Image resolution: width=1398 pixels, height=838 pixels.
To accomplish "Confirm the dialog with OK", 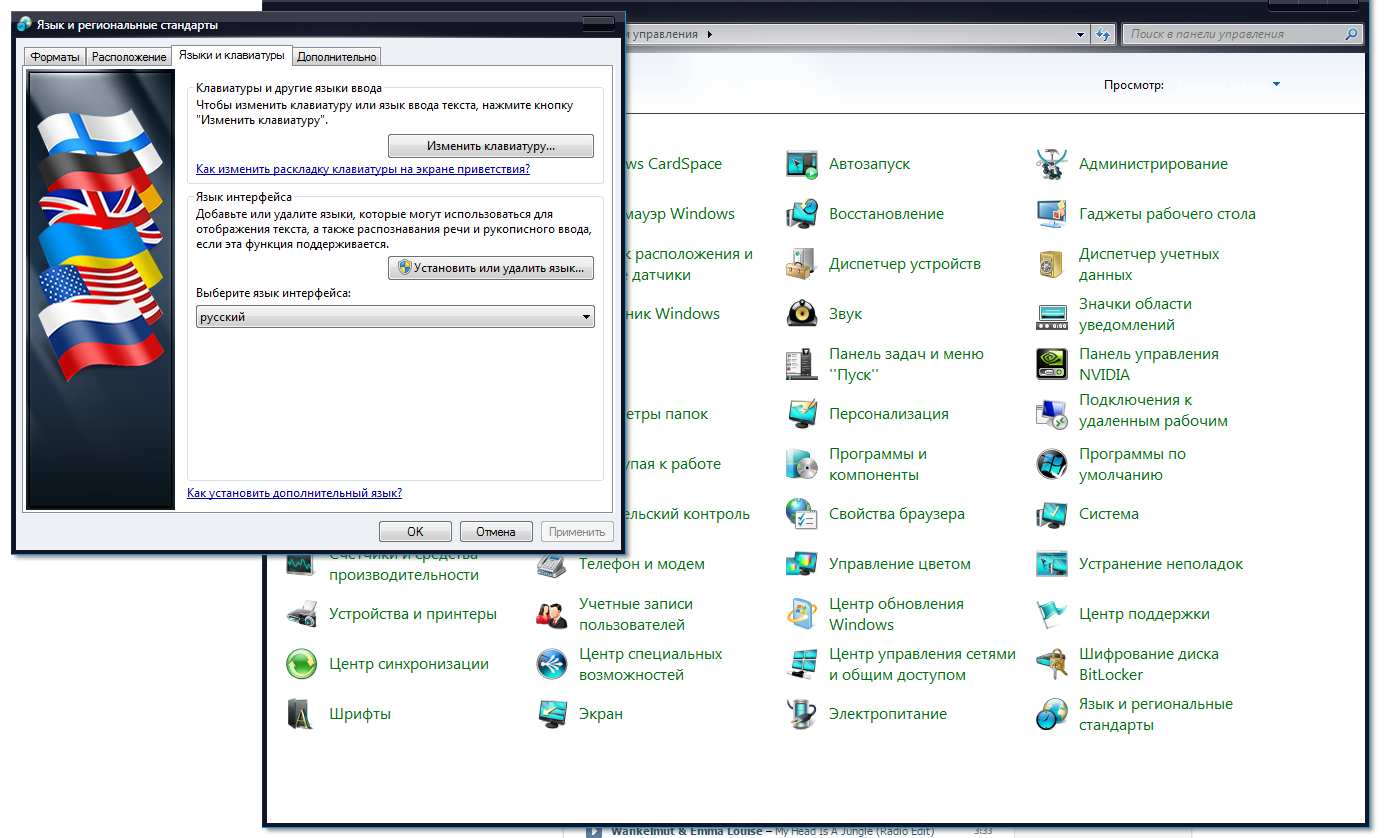I will 415,532.
